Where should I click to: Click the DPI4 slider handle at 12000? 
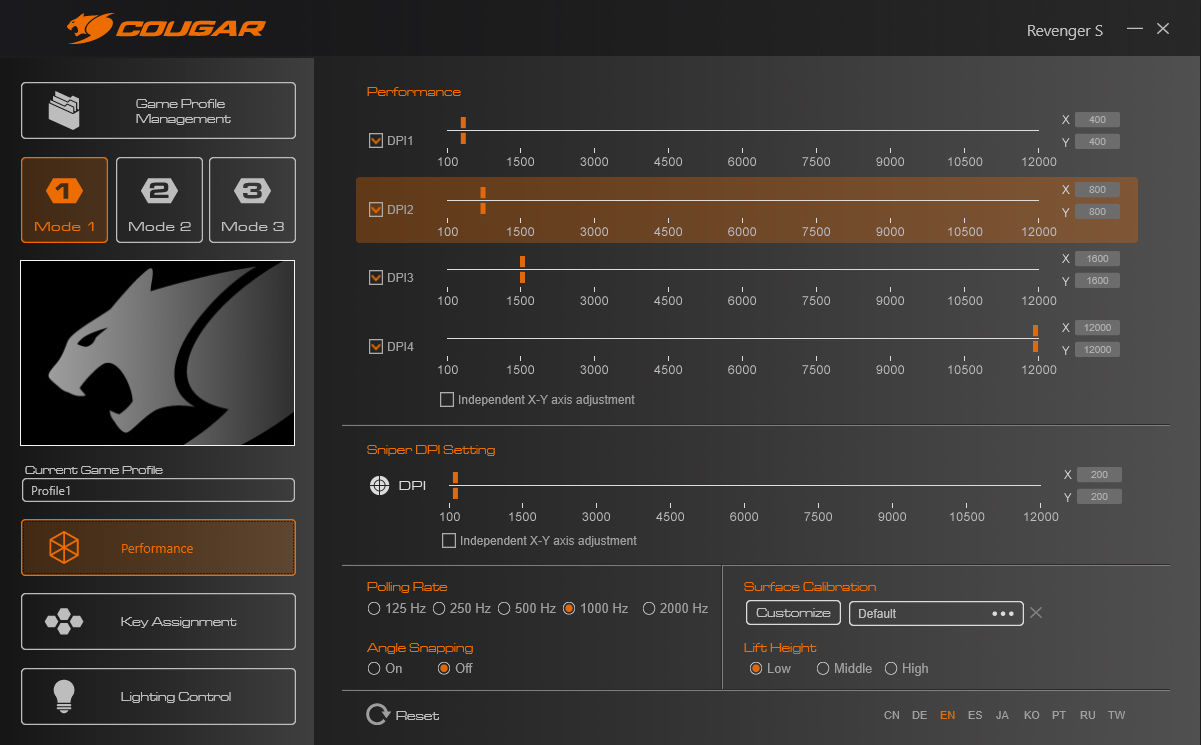coord(1036,338)
